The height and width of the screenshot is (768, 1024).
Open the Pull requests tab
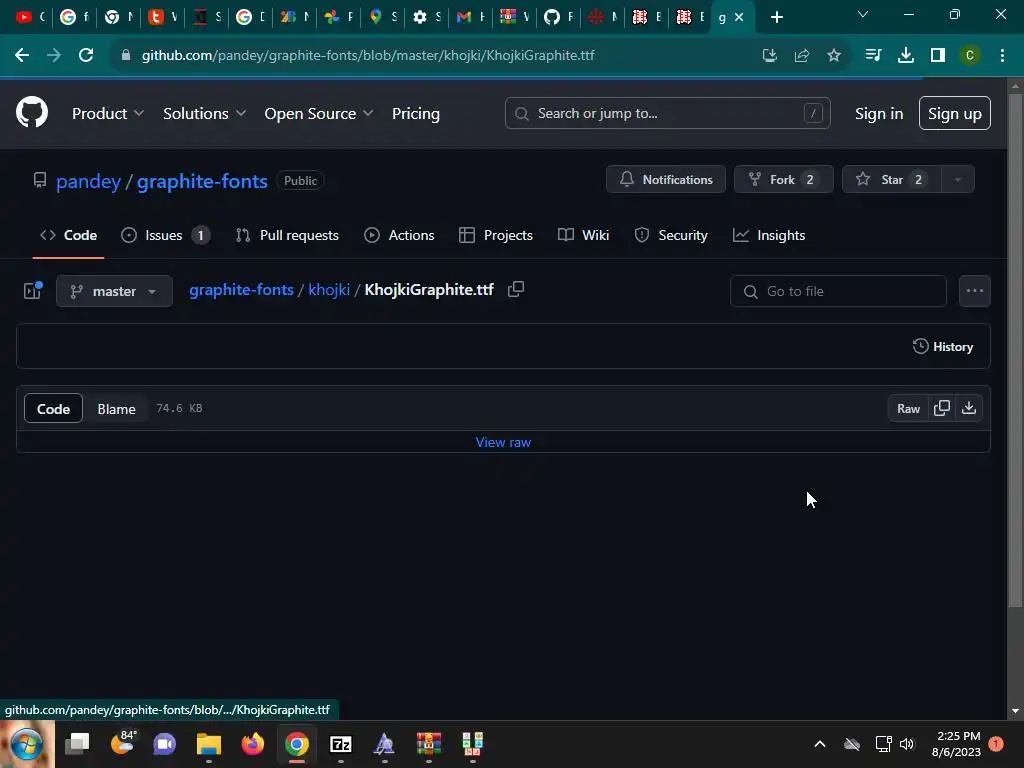(x=287, y=235)
